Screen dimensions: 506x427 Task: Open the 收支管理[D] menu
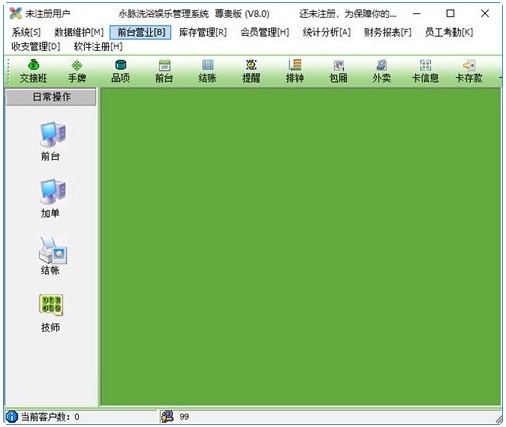[36, 47]
